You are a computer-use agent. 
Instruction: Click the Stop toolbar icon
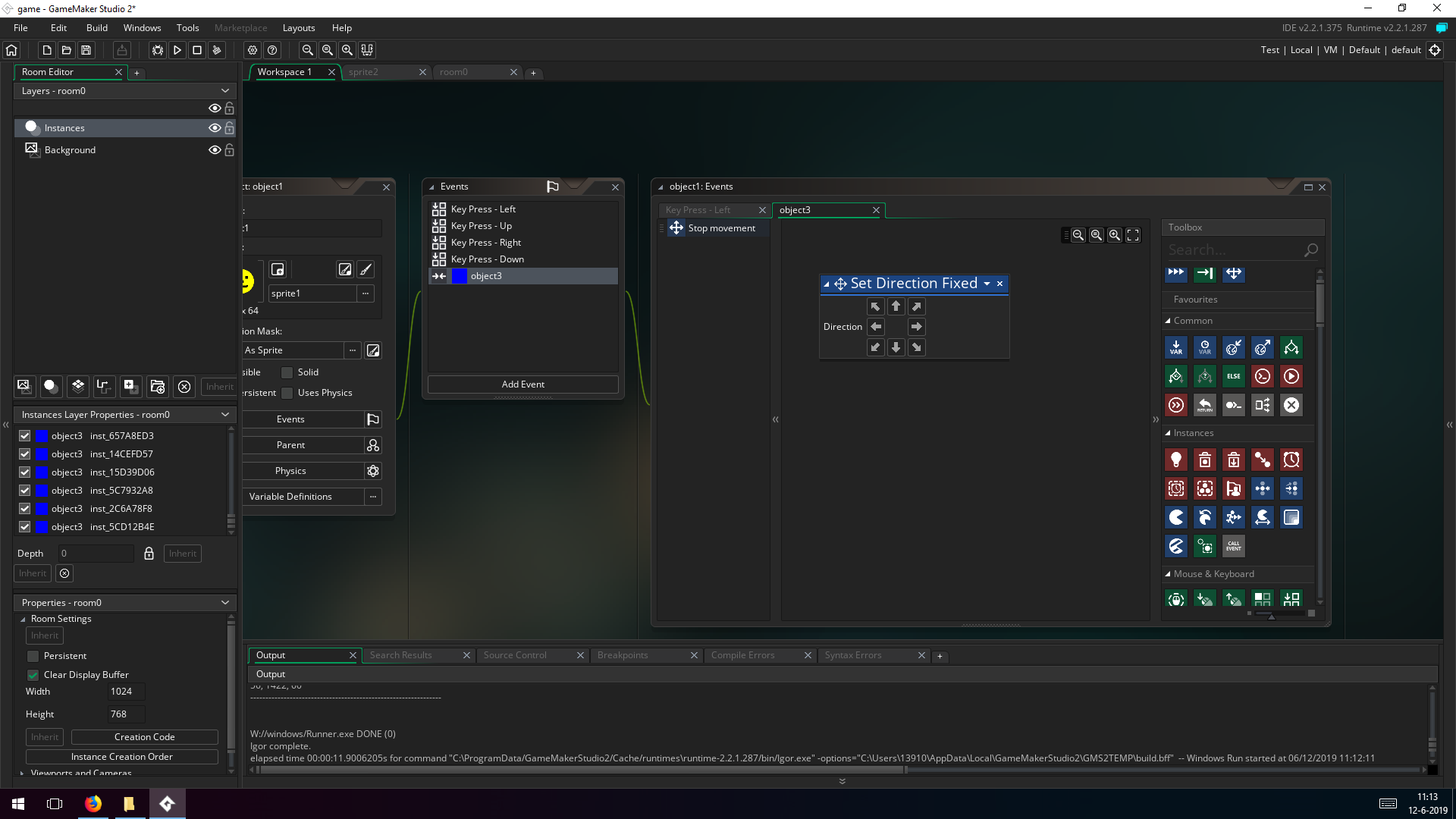point(197,50)
